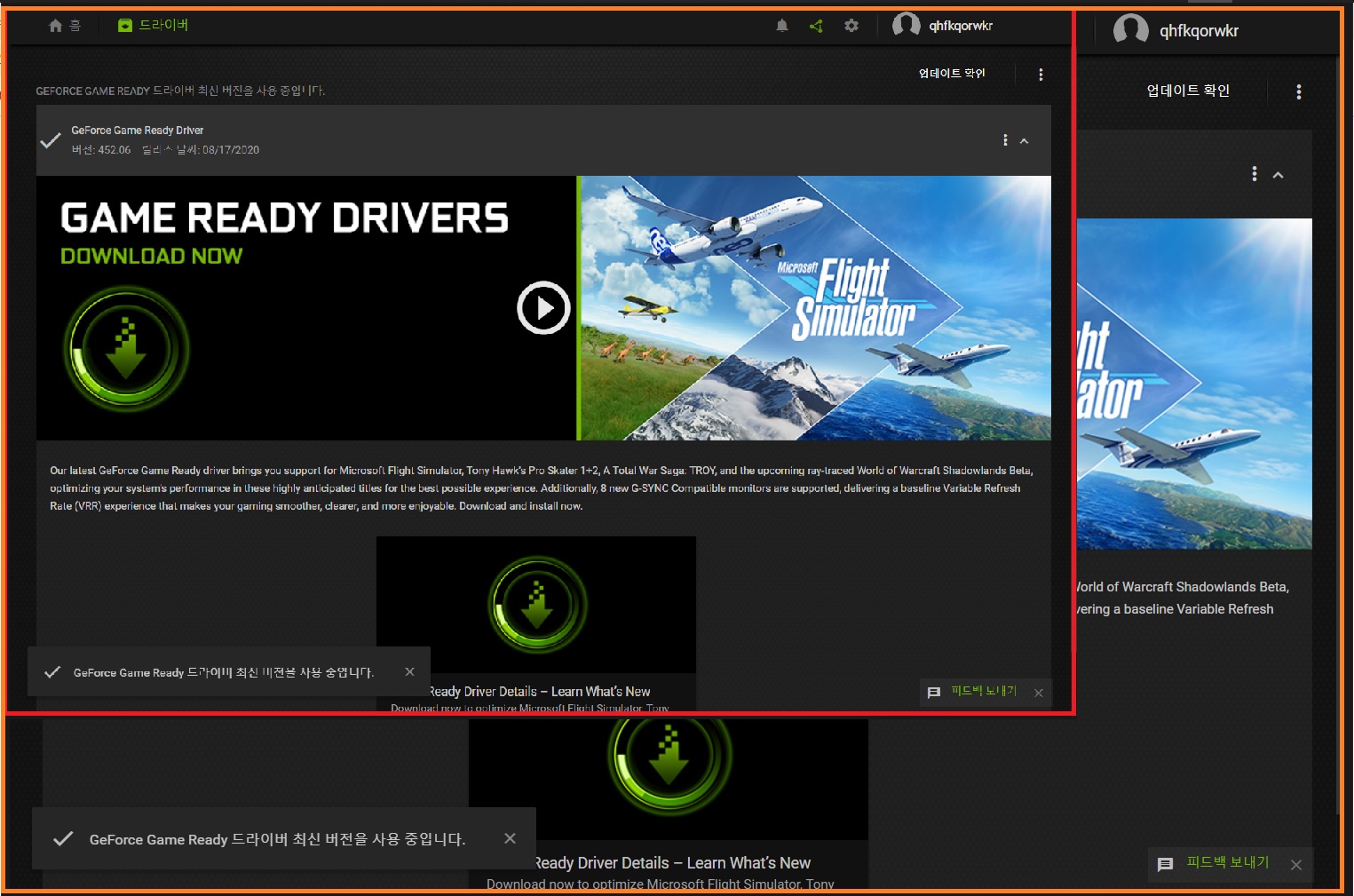
Task: Open the notifications bell icon
Action: pos(781,26)
